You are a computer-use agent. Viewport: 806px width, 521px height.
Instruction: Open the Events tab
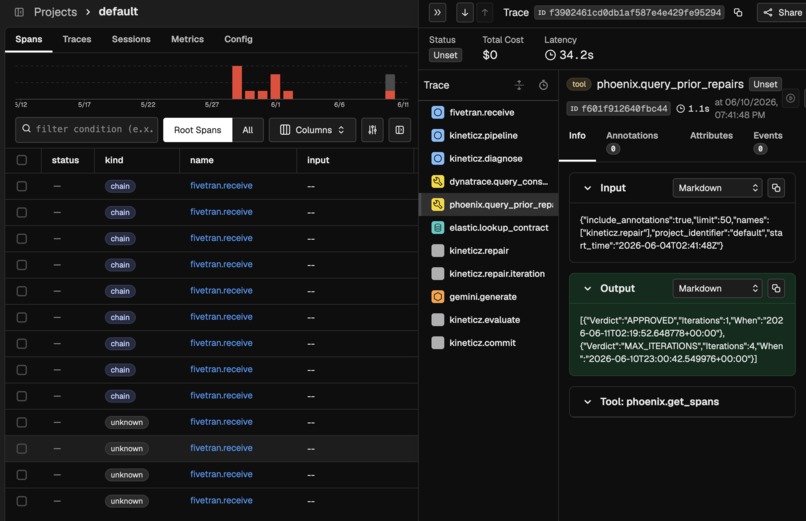coord(767,142)
